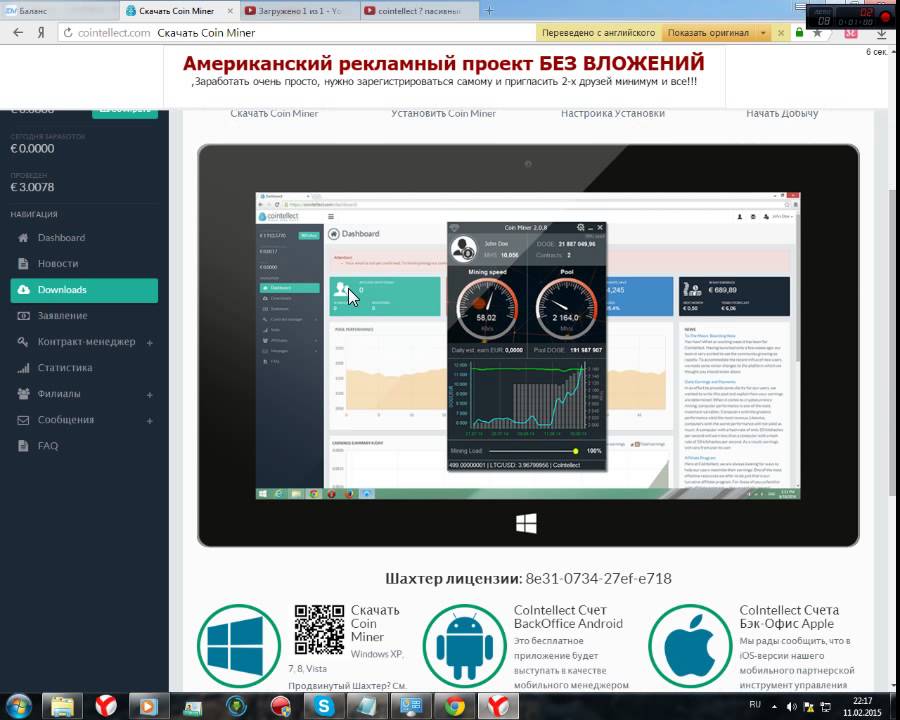The height and width of the screenshot is (720, 900).
Task: Click the Заявление money icon
Action: pos(23,316)
